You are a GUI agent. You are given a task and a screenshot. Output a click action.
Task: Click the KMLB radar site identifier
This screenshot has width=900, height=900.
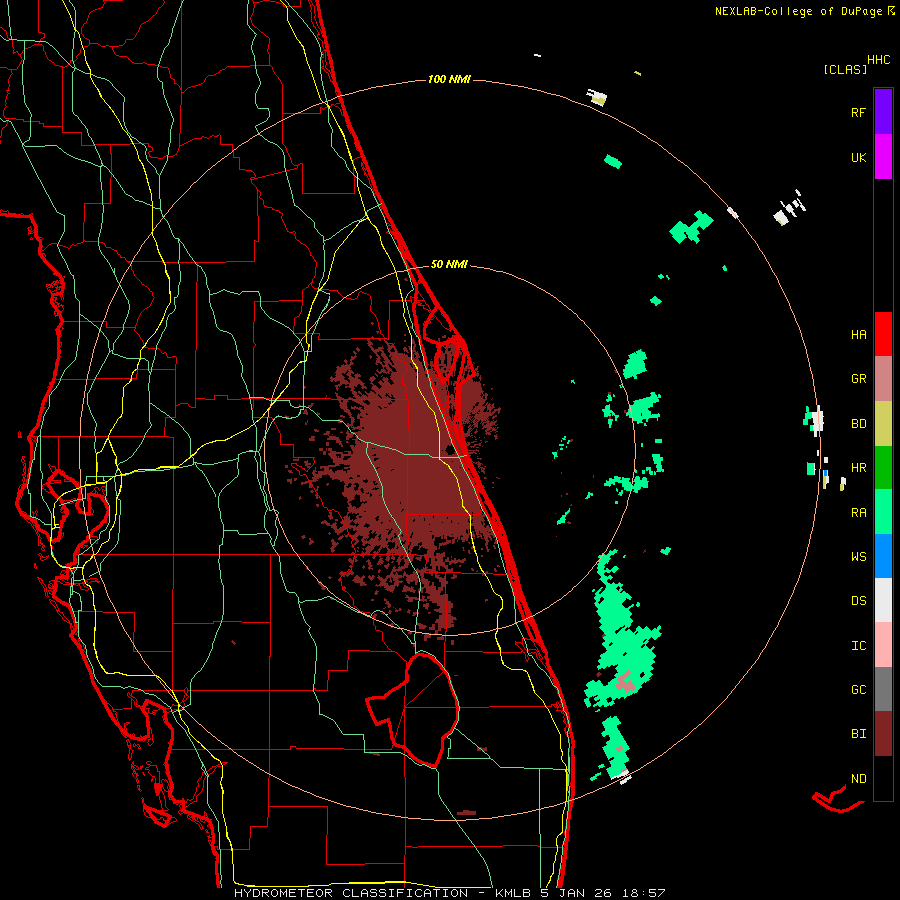coord(512,893)
